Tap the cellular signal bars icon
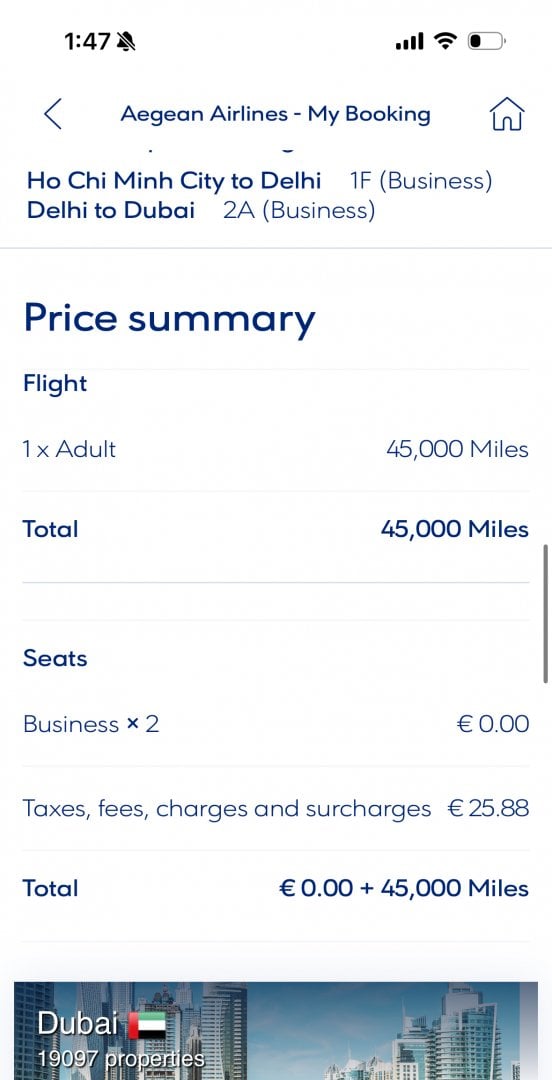The height and width of the screenshot is (1080, 552). 409,42
